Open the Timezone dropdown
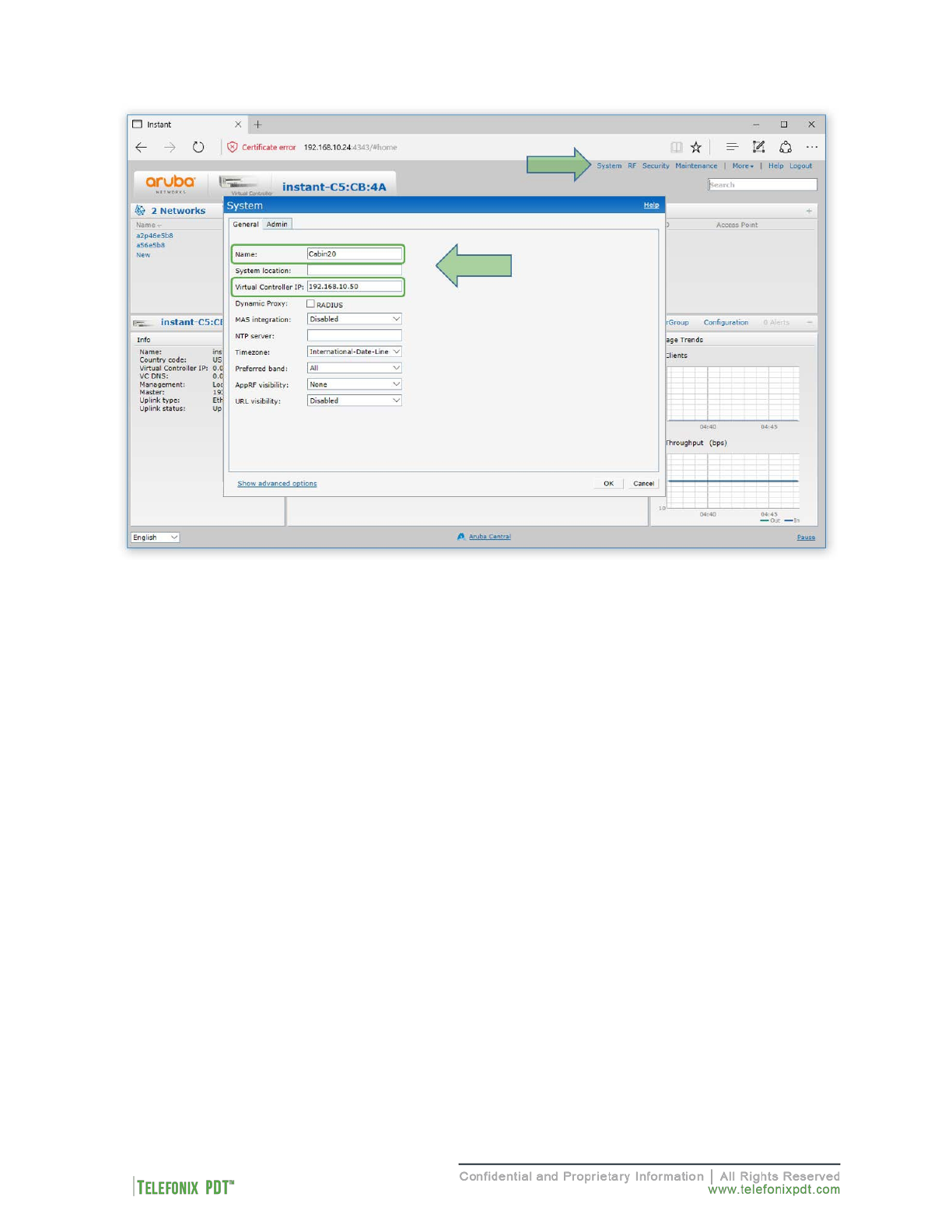Image resolution: width=952 pixels, height=1232 pixels. coord(354,352)
